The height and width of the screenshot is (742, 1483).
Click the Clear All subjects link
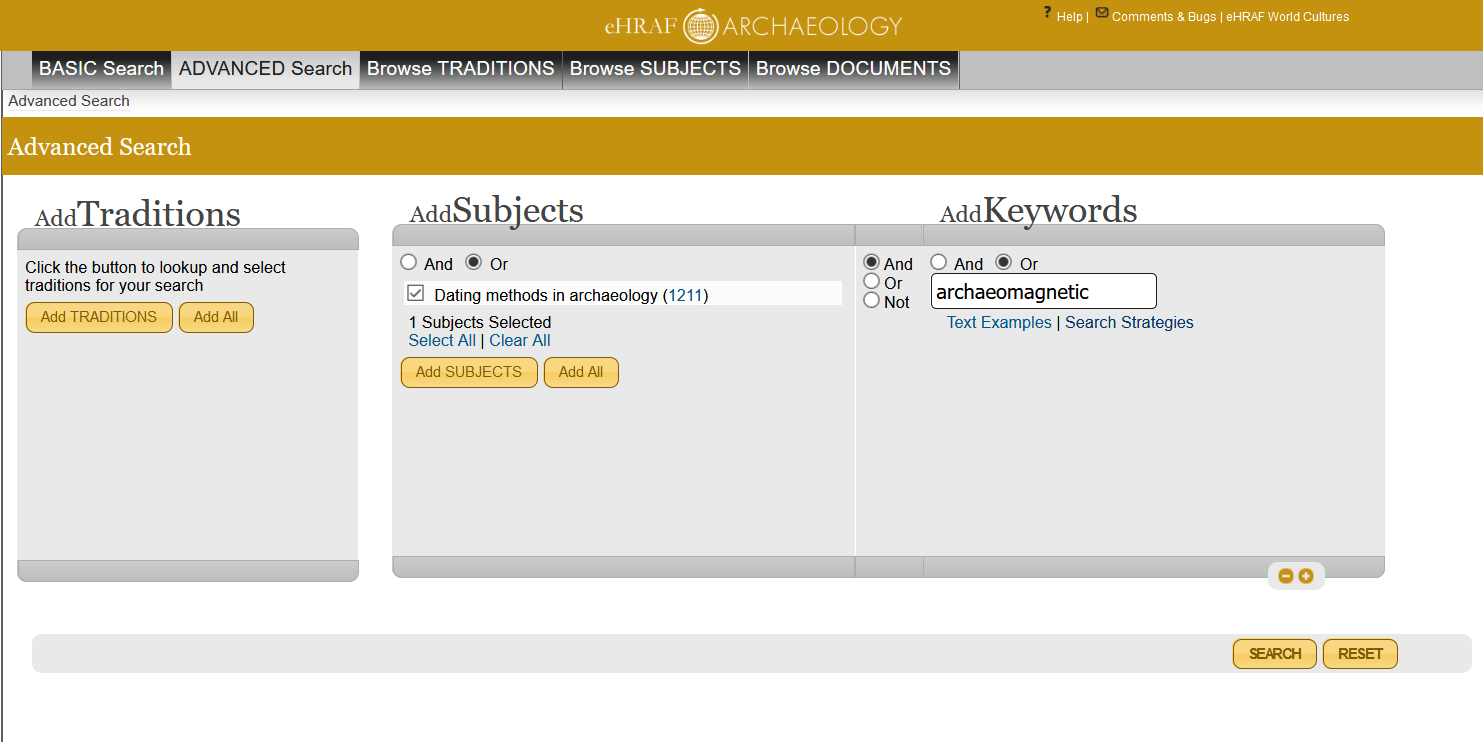point(520,340)
